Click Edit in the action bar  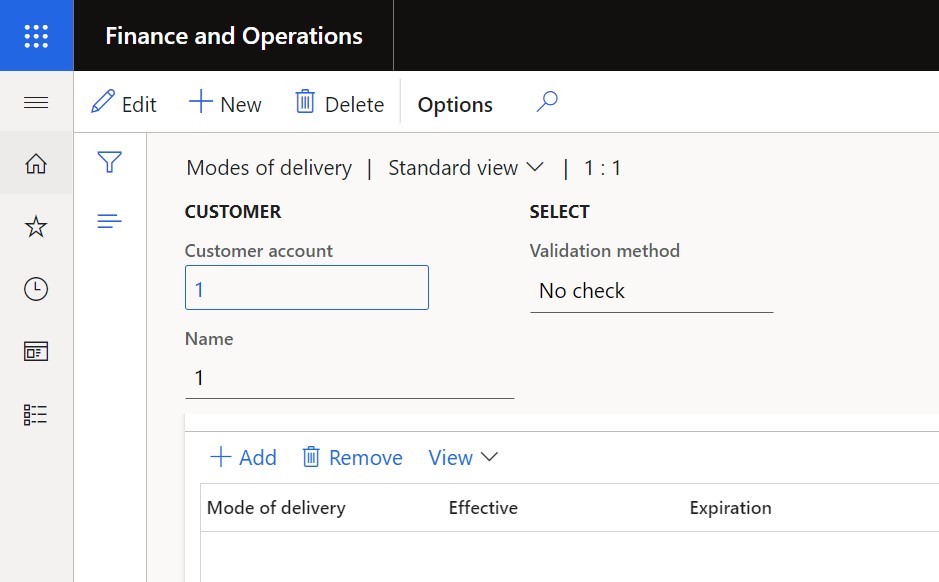click(123, 103)
